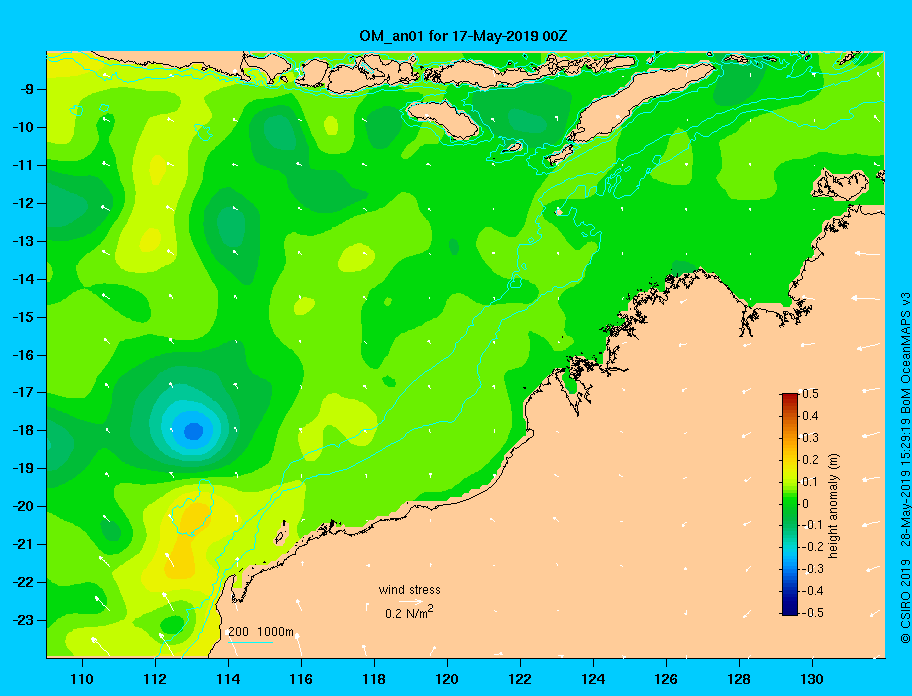Click latitude axis label -14
The height and width of the screenshot is (696, 912).
[x=22, y=279]
